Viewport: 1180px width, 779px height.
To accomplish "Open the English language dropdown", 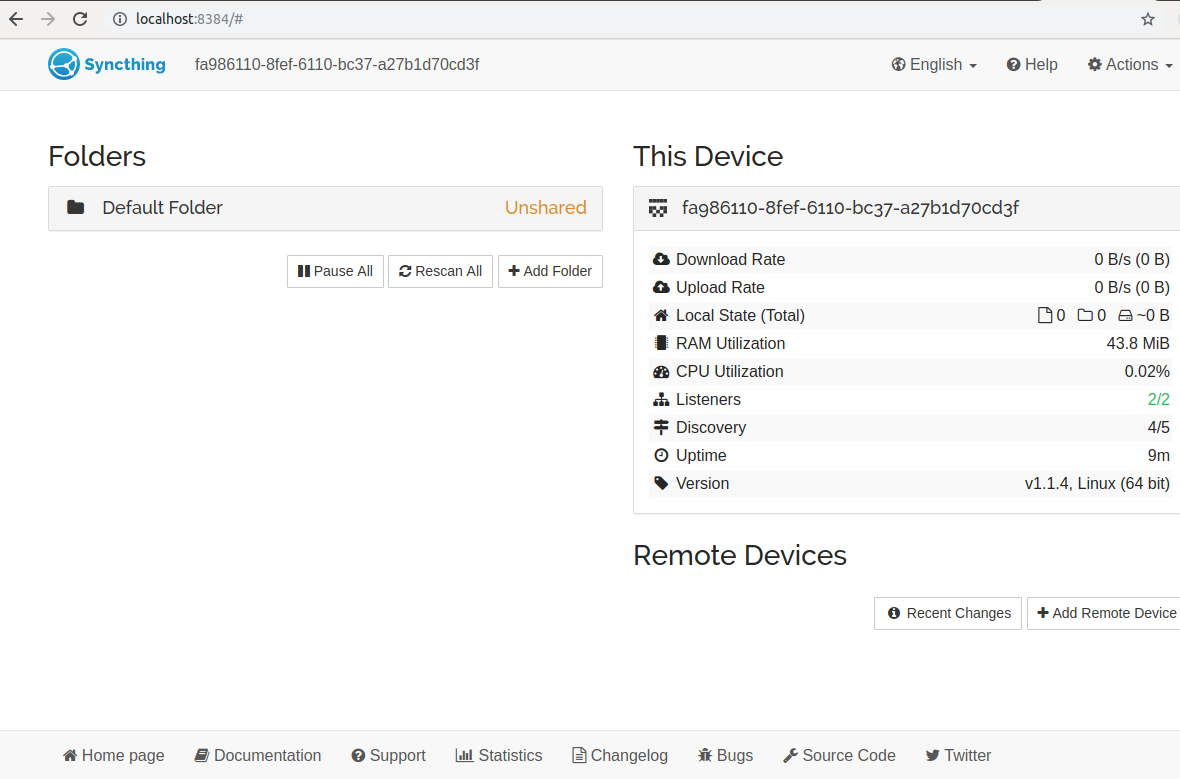I will 933,64.
